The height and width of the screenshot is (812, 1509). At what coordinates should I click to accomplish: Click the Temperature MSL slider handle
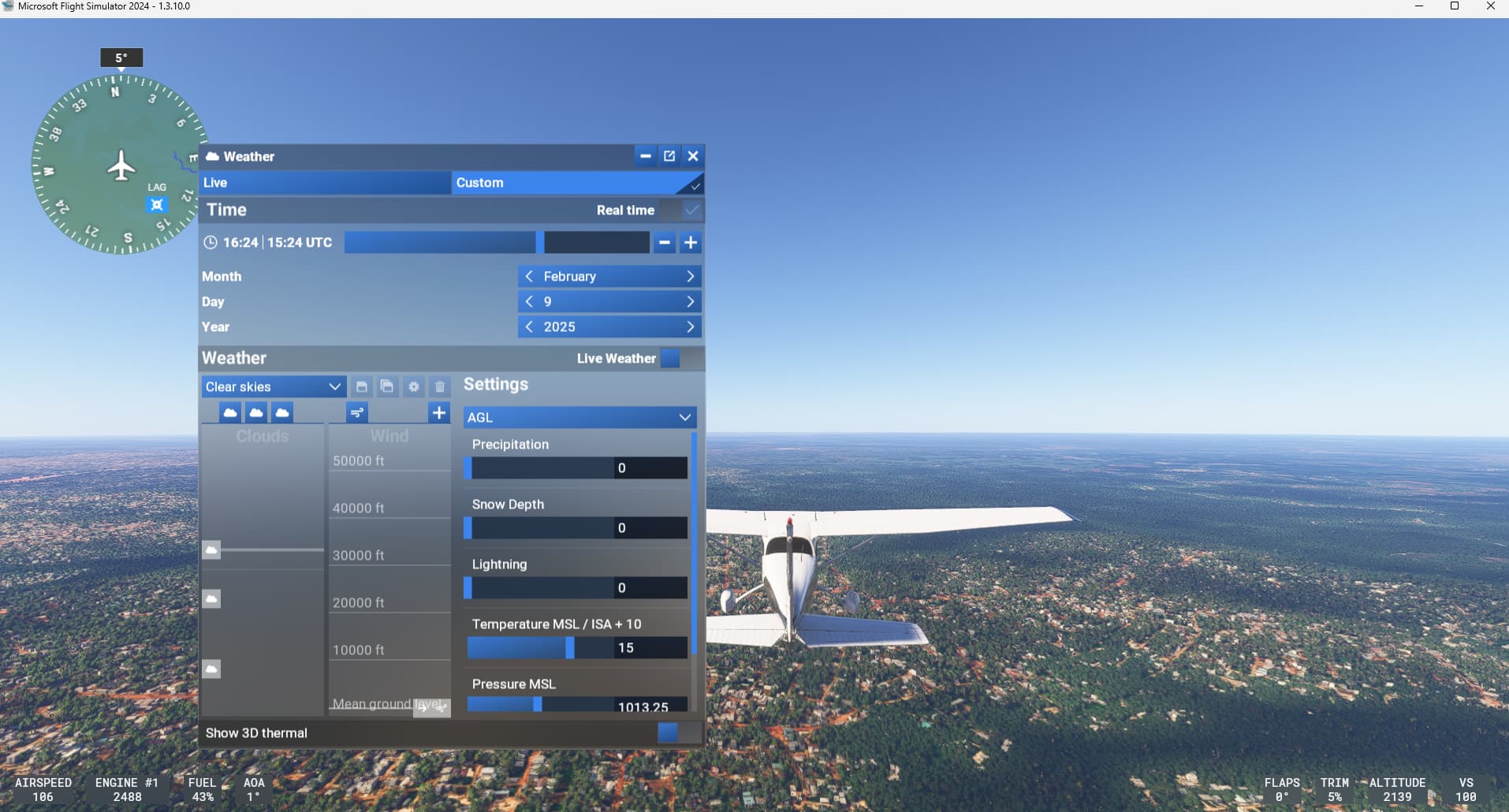pos(569,648)
